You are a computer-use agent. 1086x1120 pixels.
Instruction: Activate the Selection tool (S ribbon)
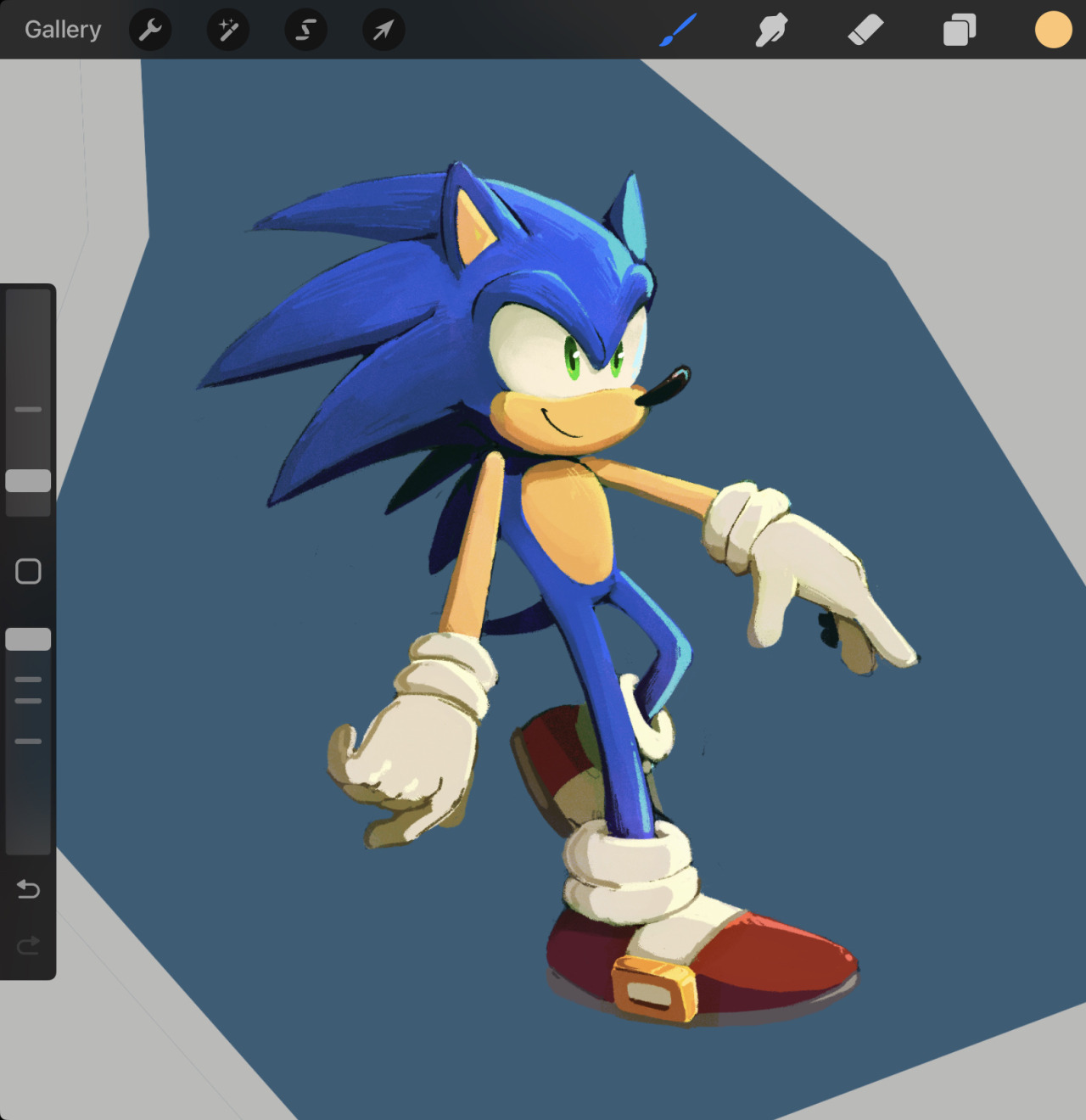pyautogui.click(x=306, y=31)
